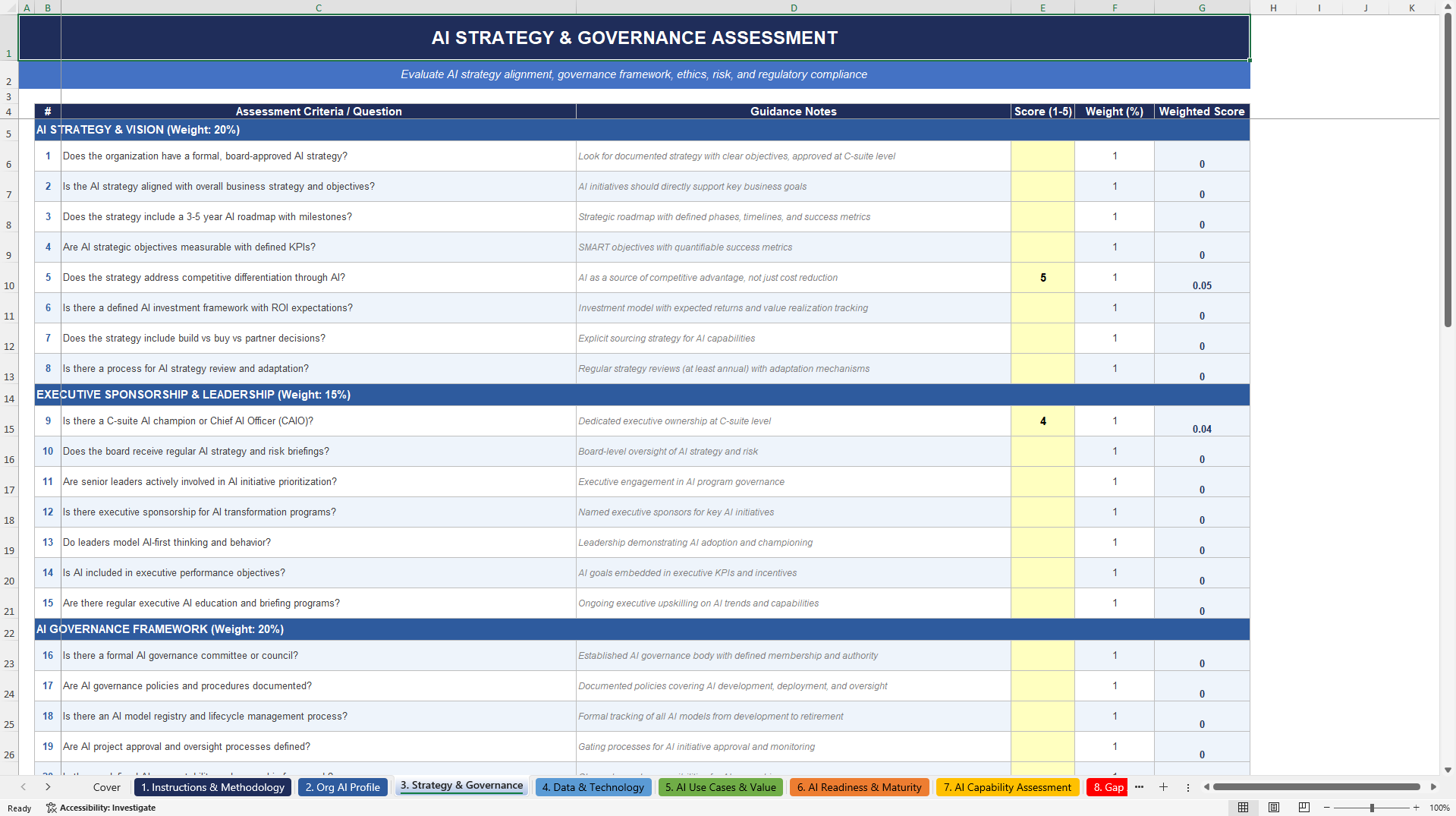Click the 100% zoom level
This screenshot has height=816, width=1456.
tap(1439, 808)
